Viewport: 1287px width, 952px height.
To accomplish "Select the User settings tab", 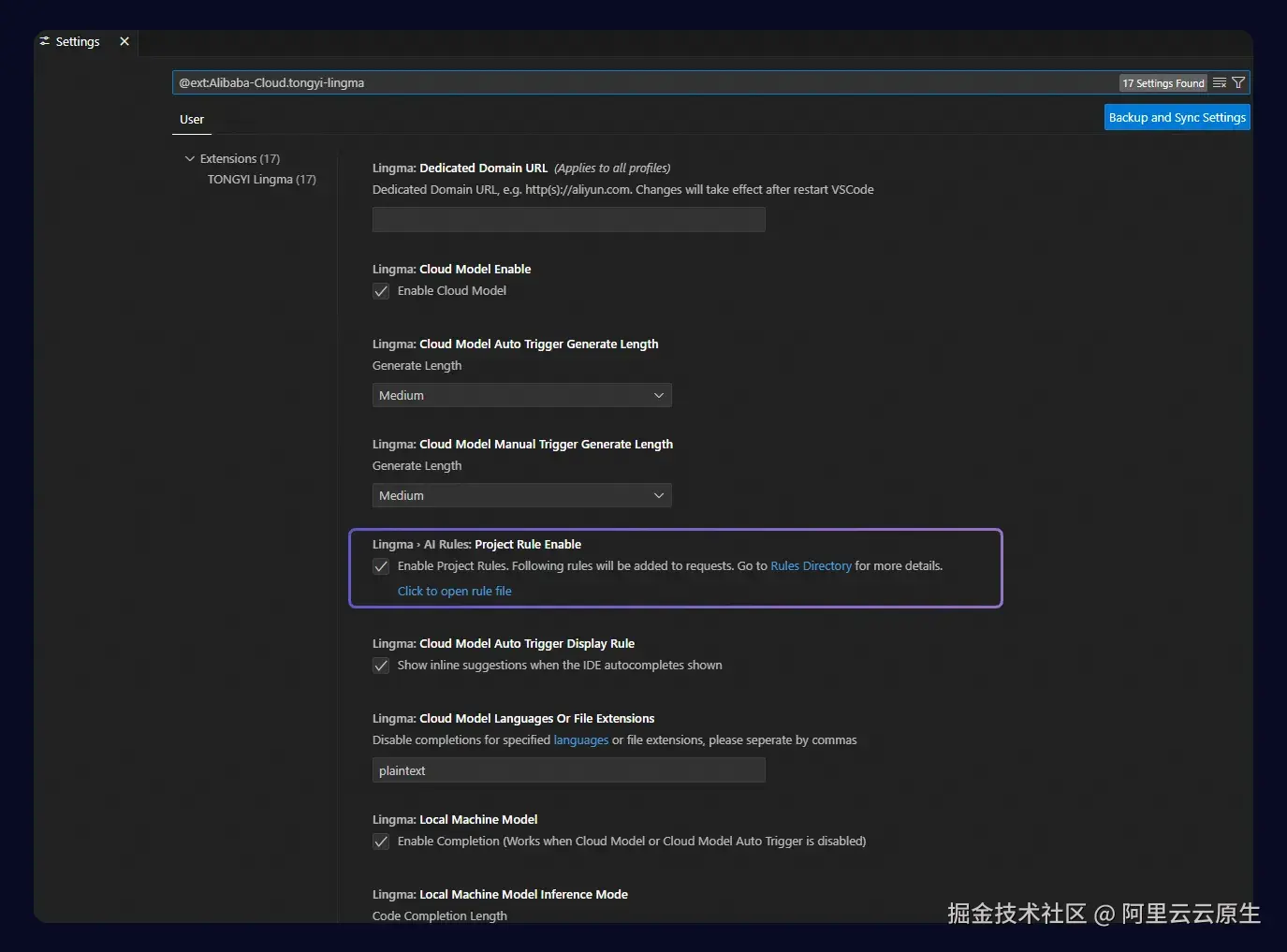I will point(192,120).
